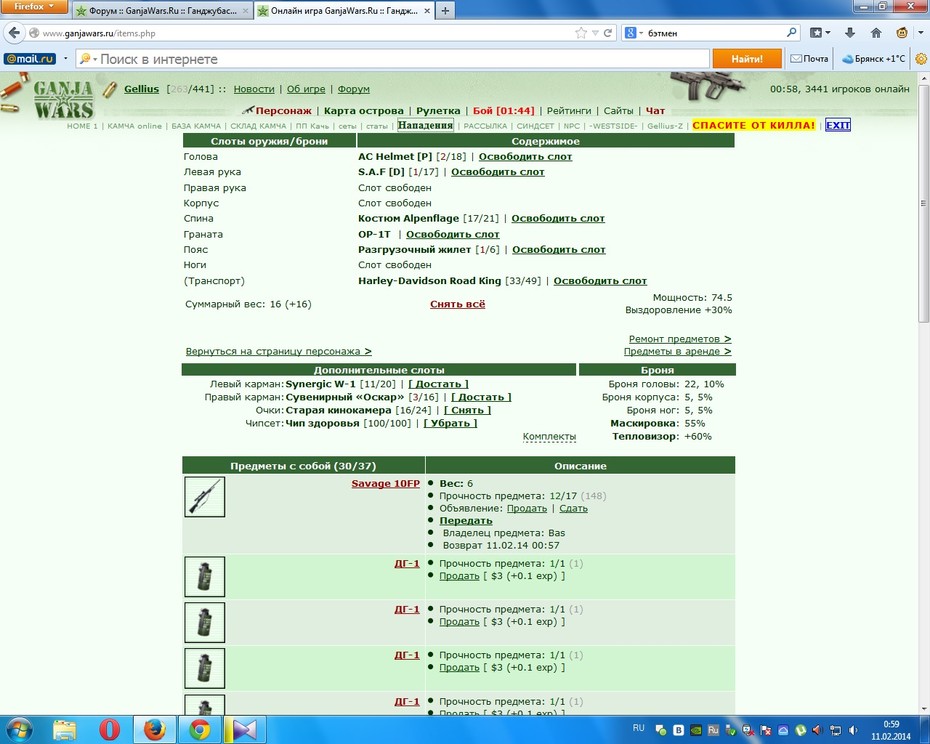Open Рейтинги in the top menu
This screenshot has width=930, height=744.
click(569, 110)
